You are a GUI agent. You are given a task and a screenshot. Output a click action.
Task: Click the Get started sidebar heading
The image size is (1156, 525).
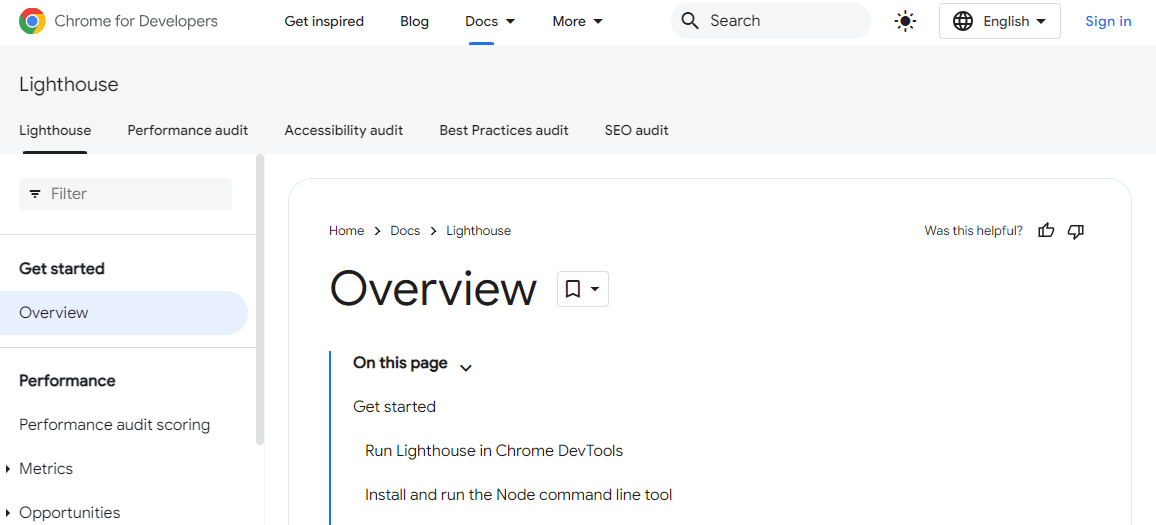pos(62,268)
